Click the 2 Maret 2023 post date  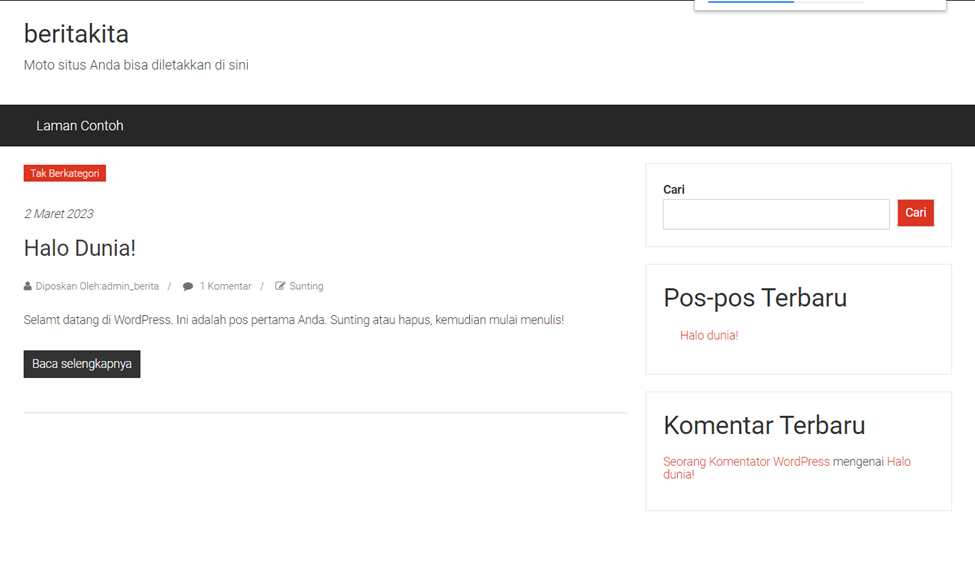(59, 214)
